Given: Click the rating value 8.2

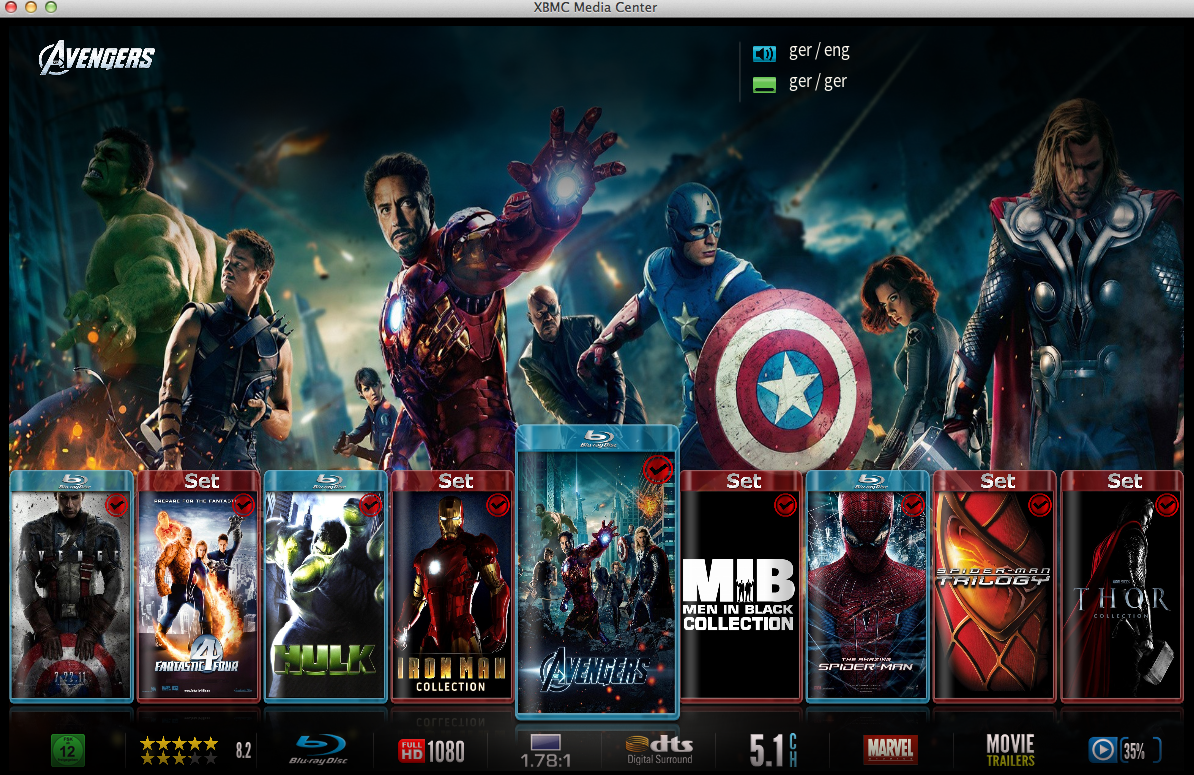Looking at the screenshot, I should pyautogui.click(x=243, y=751).
